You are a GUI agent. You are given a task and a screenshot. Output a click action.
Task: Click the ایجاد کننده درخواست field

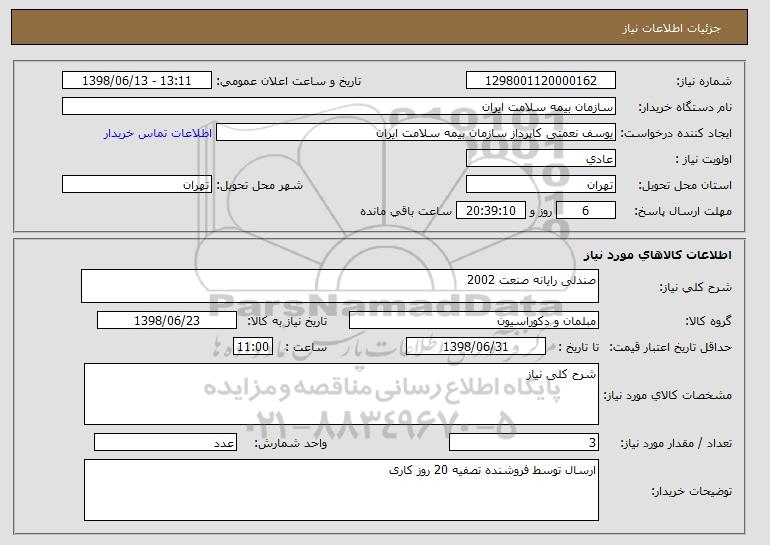pyautogui.click(x=416, y=133)
